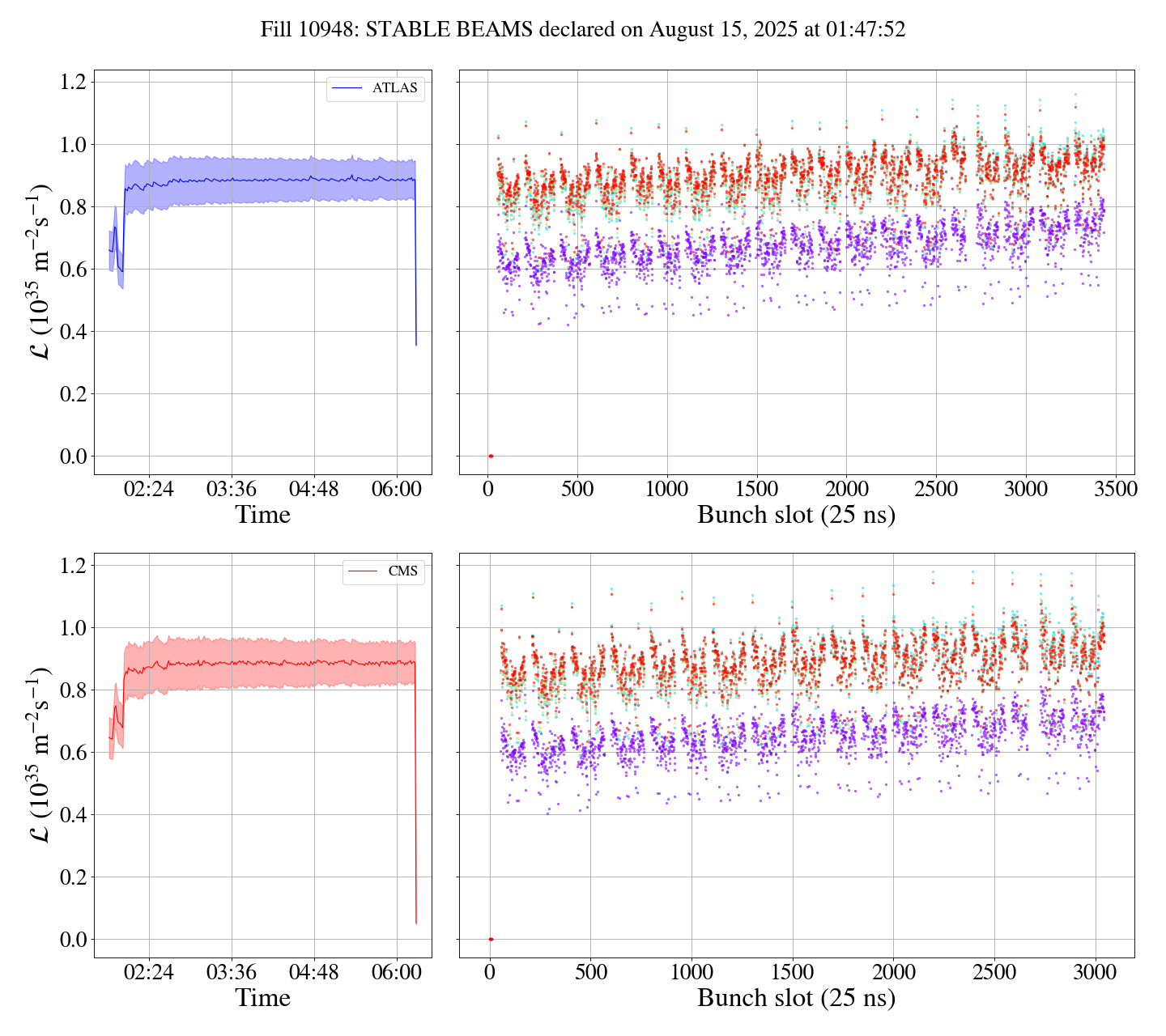This screenshot has height=1036, width=1166.
Task: Click the Time axis label under ATLAS plot
Action: (x=262, y=515)
